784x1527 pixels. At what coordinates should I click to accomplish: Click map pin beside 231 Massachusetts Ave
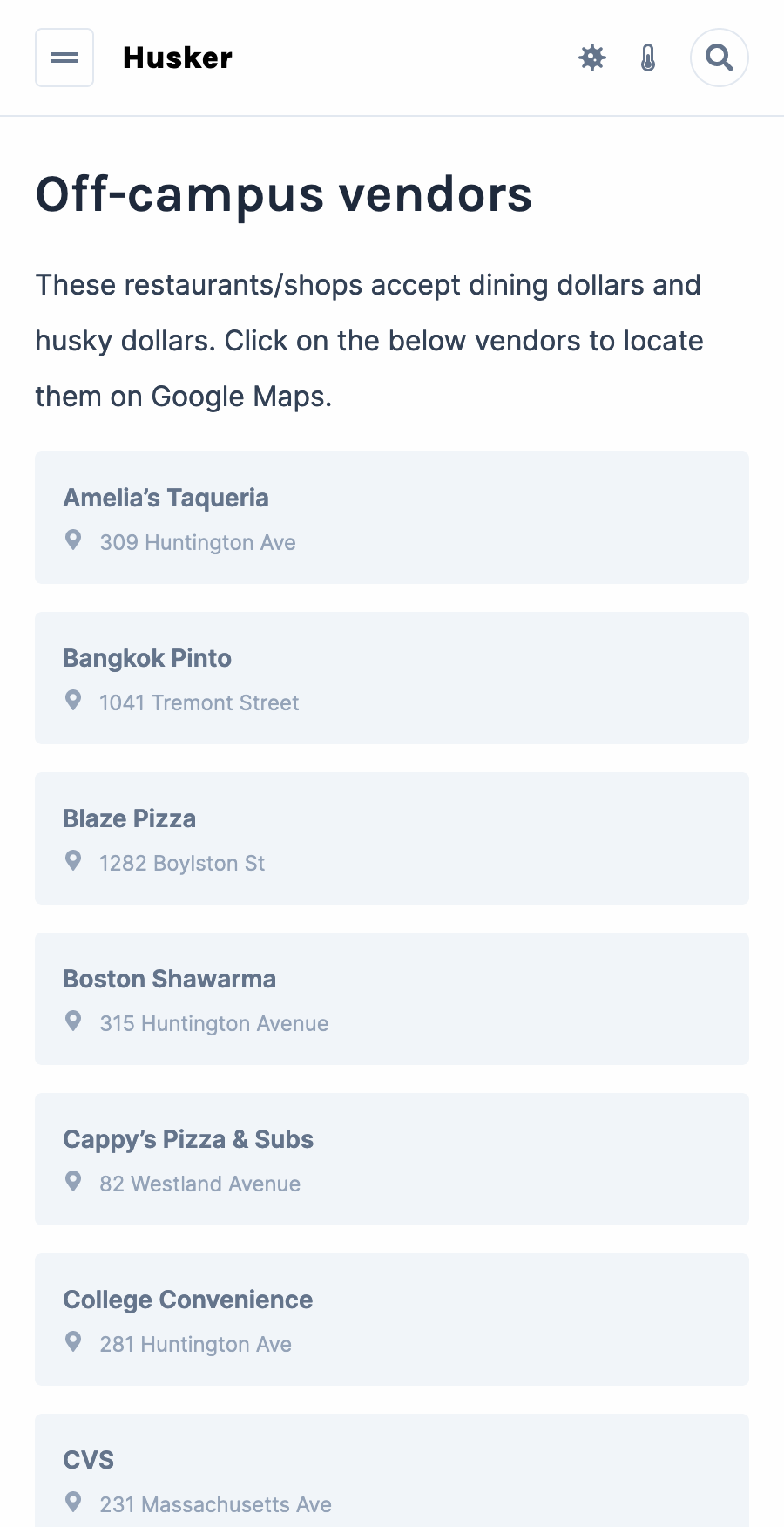74,1503
